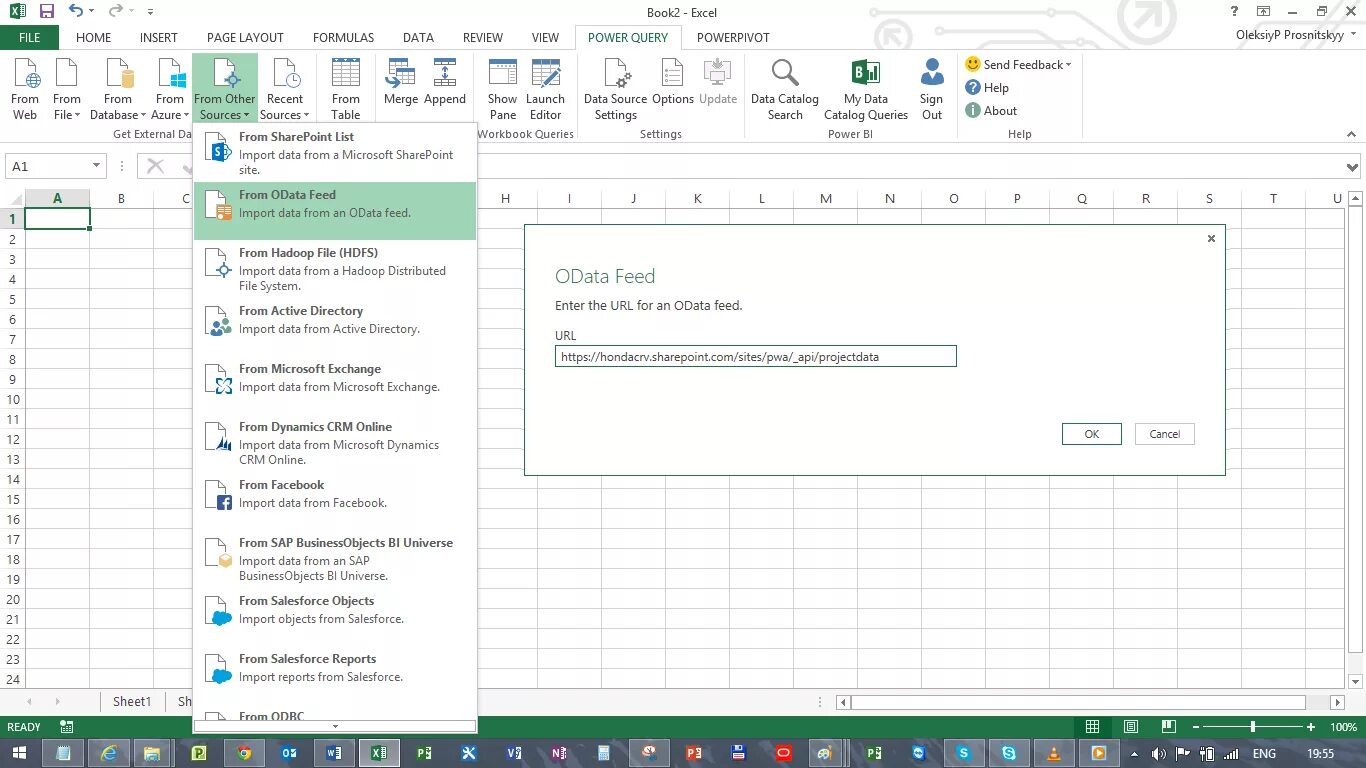Click the Show Pane icon
Image resolution: width=1366 pixels, height=768 pixels.
click(503, 89)
